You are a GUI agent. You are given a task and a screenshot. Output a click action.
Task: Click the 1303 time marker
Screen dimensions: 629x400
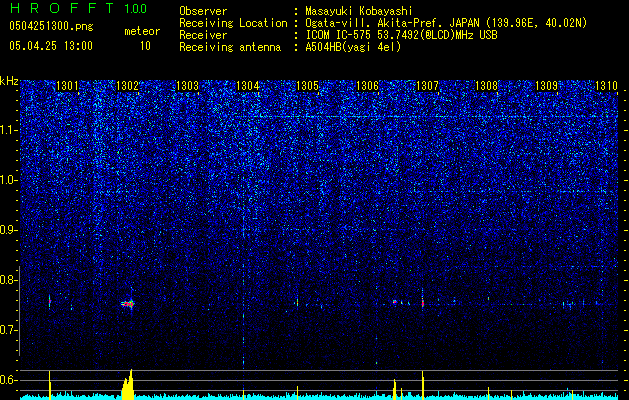click(187, 85)
